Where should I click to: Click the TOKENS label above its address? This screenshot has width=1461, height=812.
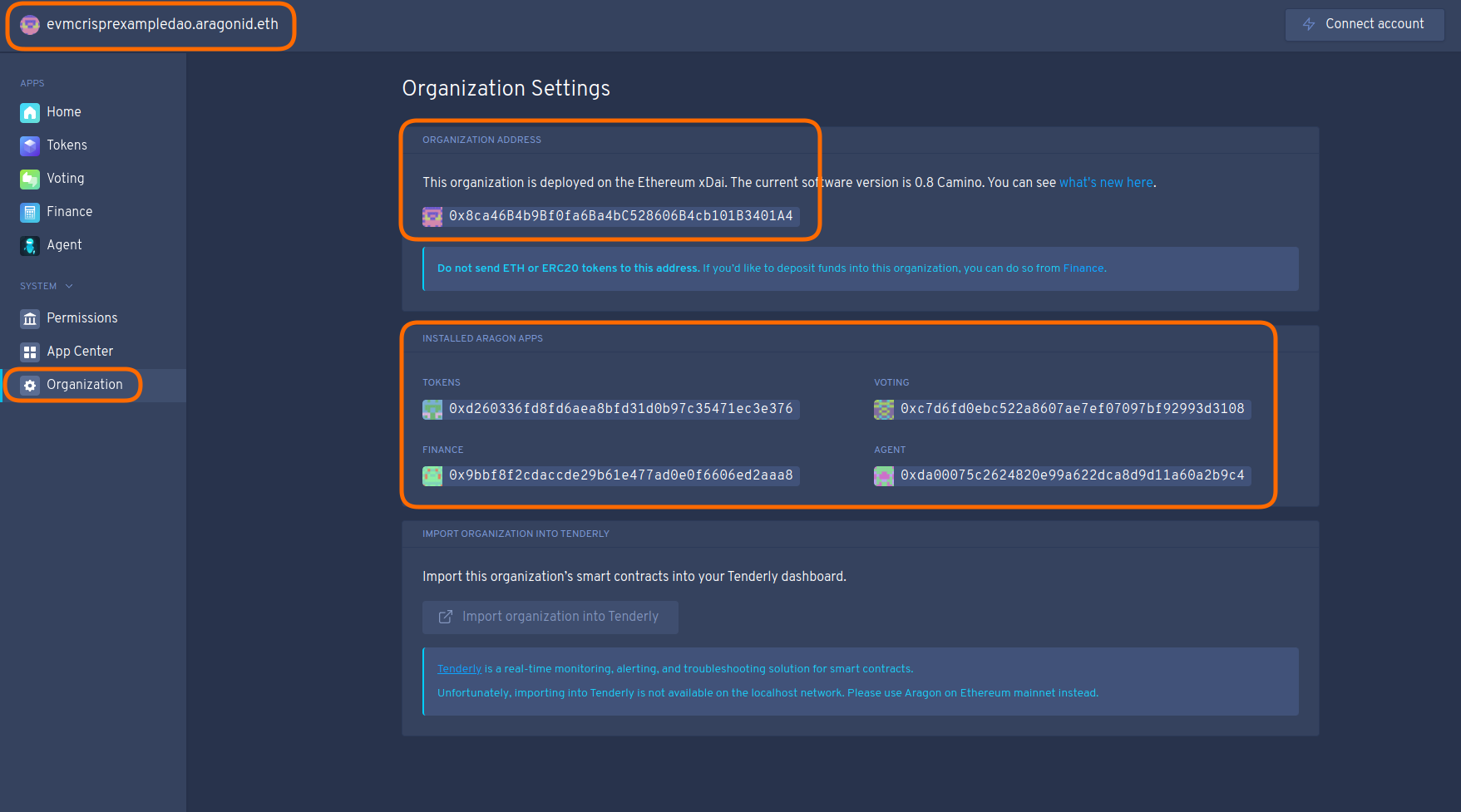coord(441,382)
